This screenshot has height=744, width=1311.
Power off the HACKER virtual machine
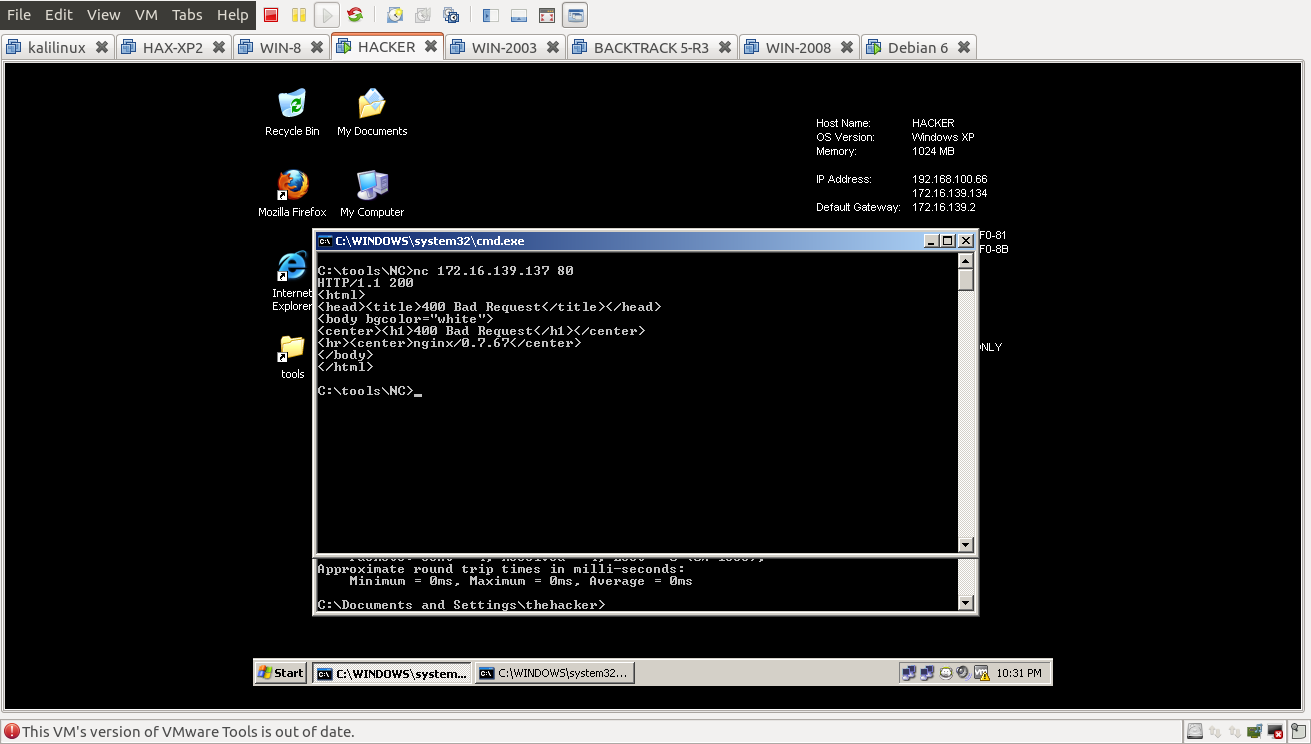coord(271,14)
